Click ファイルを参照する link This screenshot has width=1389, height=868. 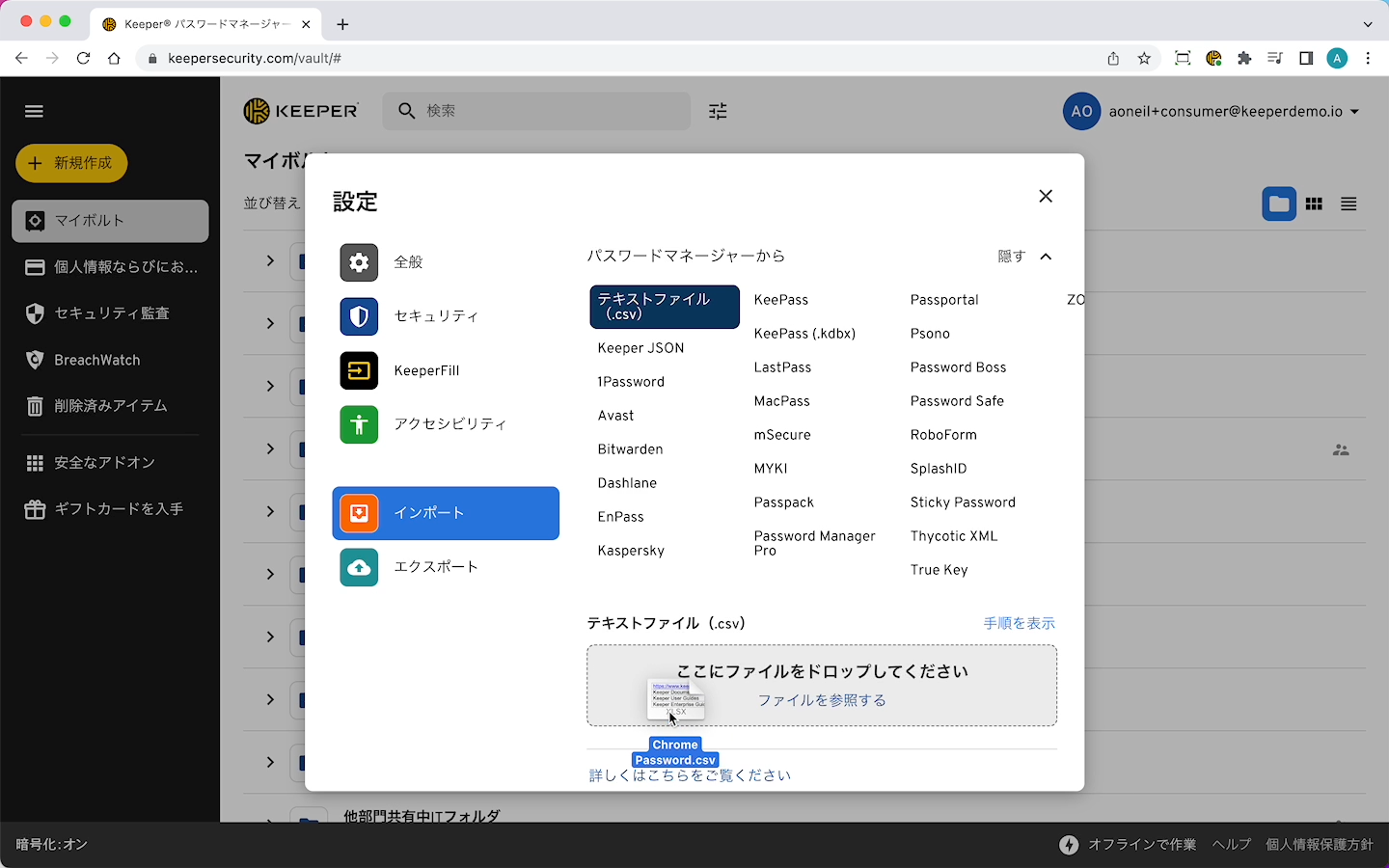click(822, 700)
